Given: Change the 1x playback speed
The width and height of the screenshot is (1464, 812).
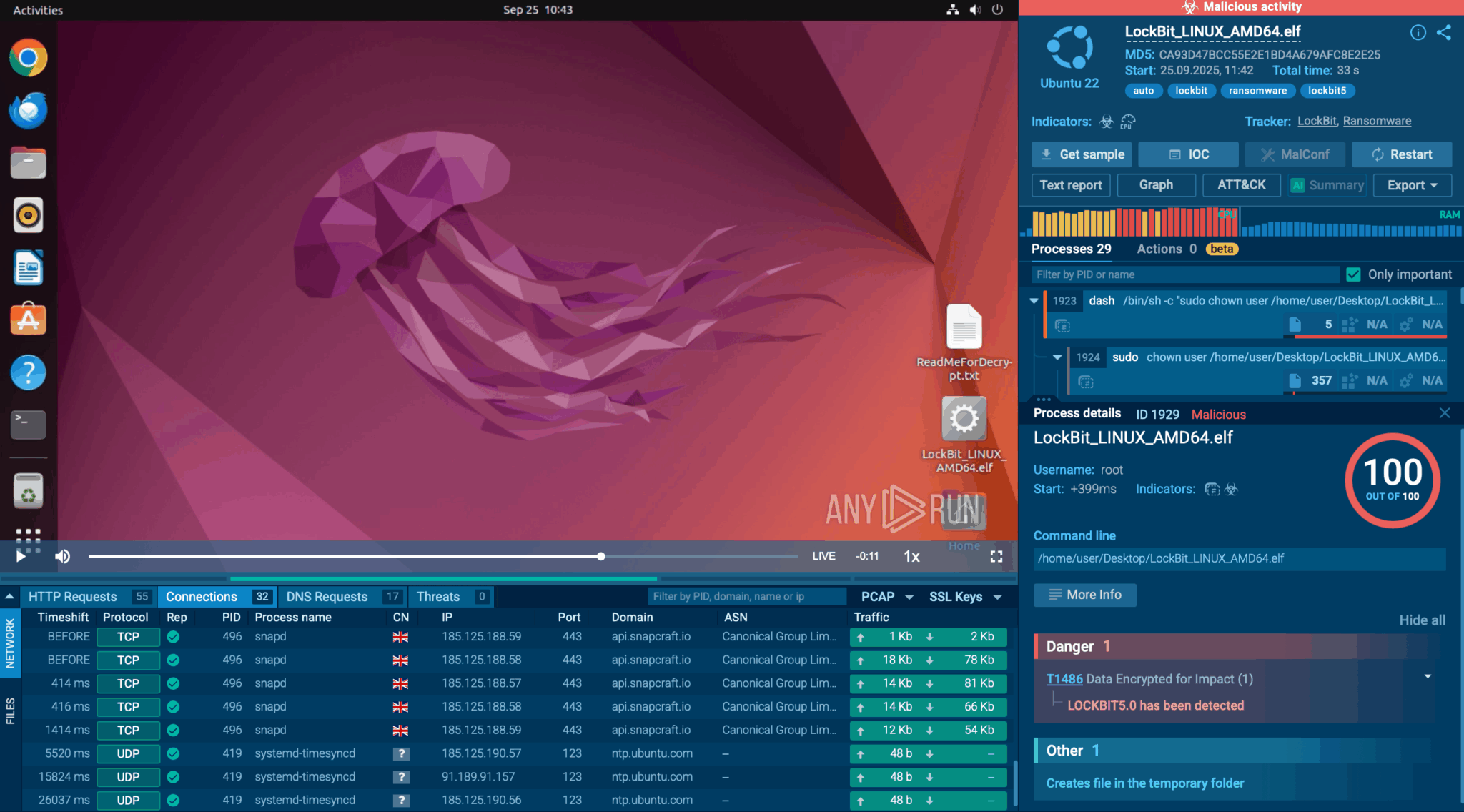Looking at the screenshot, I should click(911, 556).
